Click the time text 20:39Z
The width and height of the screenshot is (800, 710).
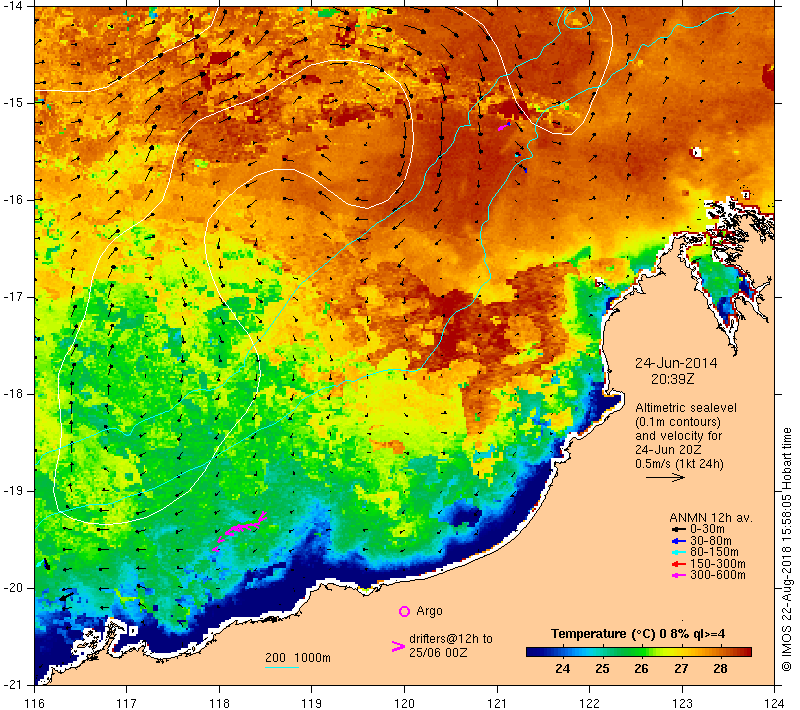672,379
